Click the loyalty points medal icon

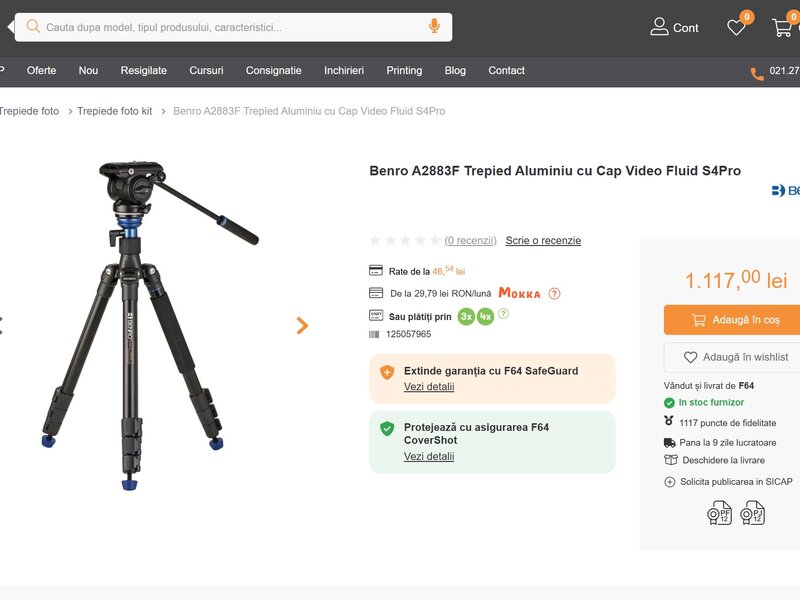coord(669,421)
